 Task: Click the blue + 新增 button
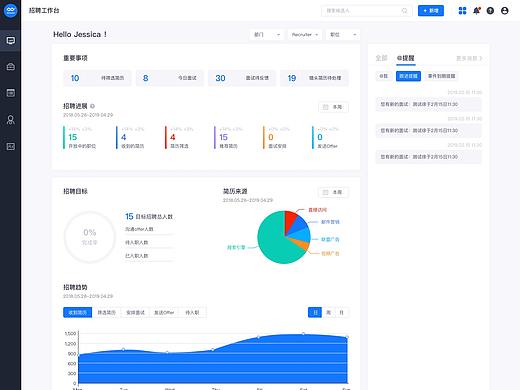(x=431, y=11)
